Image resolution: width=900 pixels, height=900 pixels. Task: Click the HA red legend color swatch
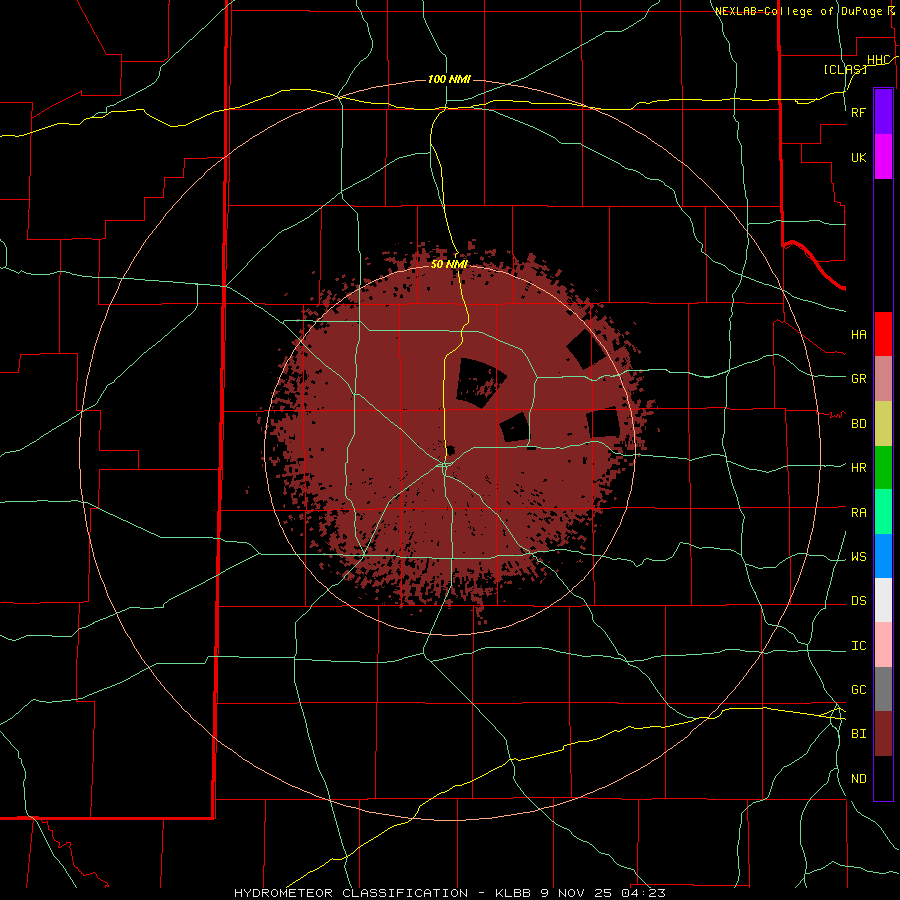(x=883, y=334)
